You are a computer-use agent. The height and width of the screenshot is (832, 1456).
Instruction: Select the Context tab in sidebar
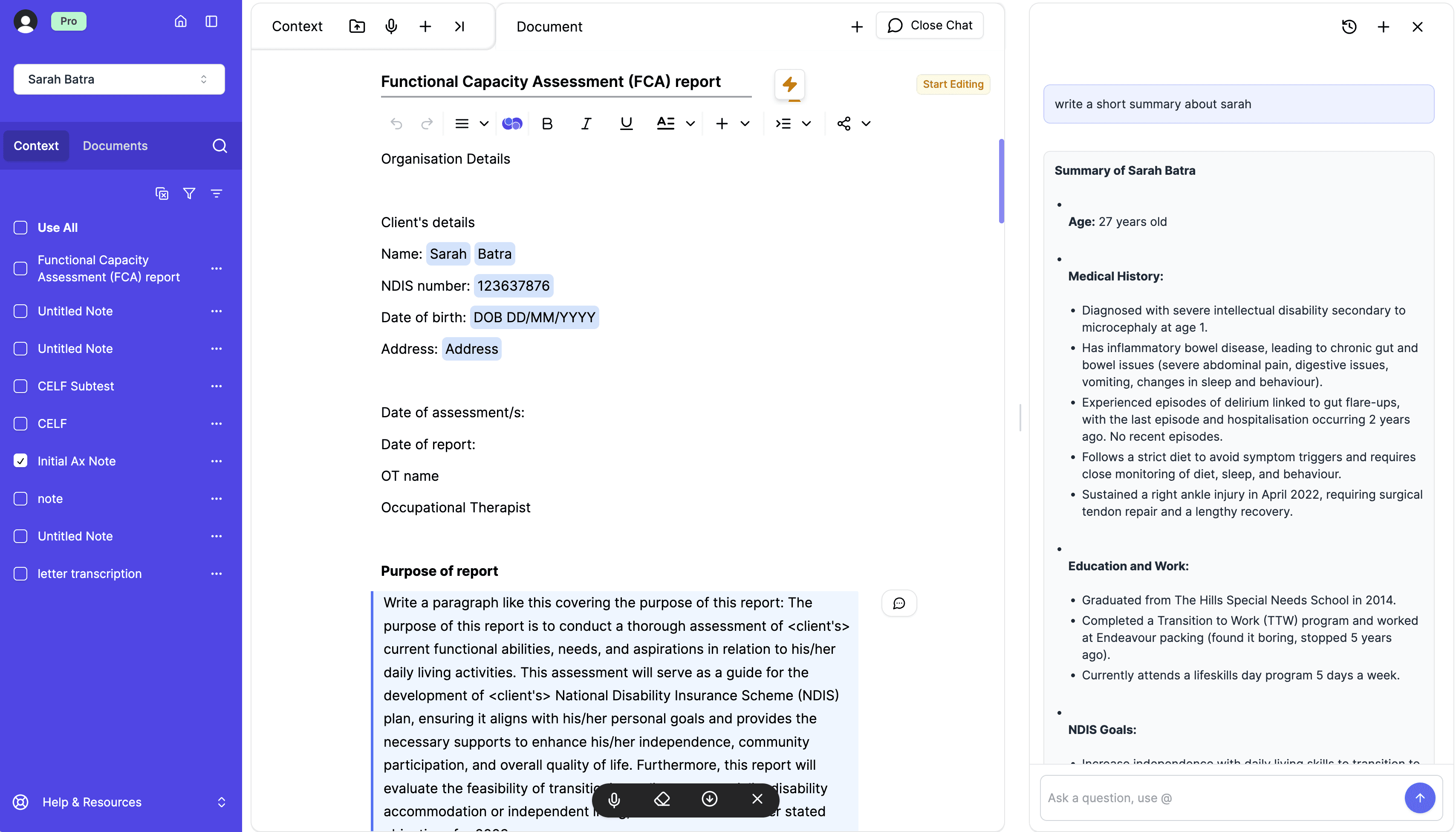[36, 146]
